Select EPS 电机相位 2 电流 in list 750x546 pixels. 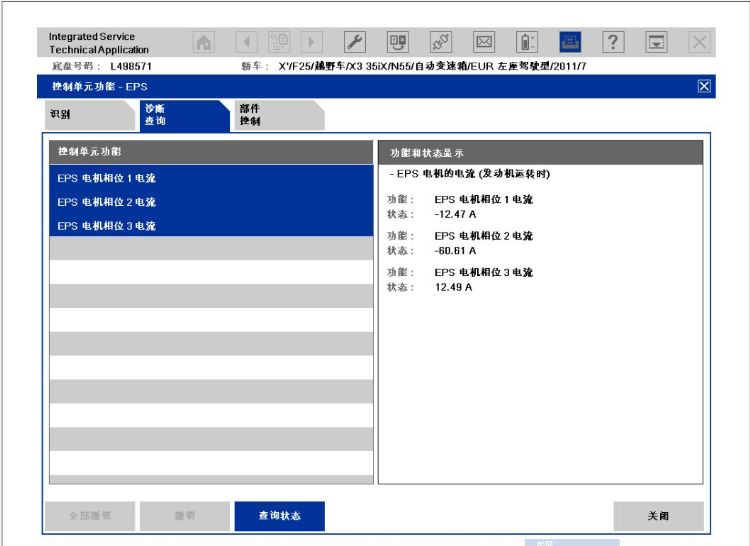pyautogui.click(x=211, y=202)
